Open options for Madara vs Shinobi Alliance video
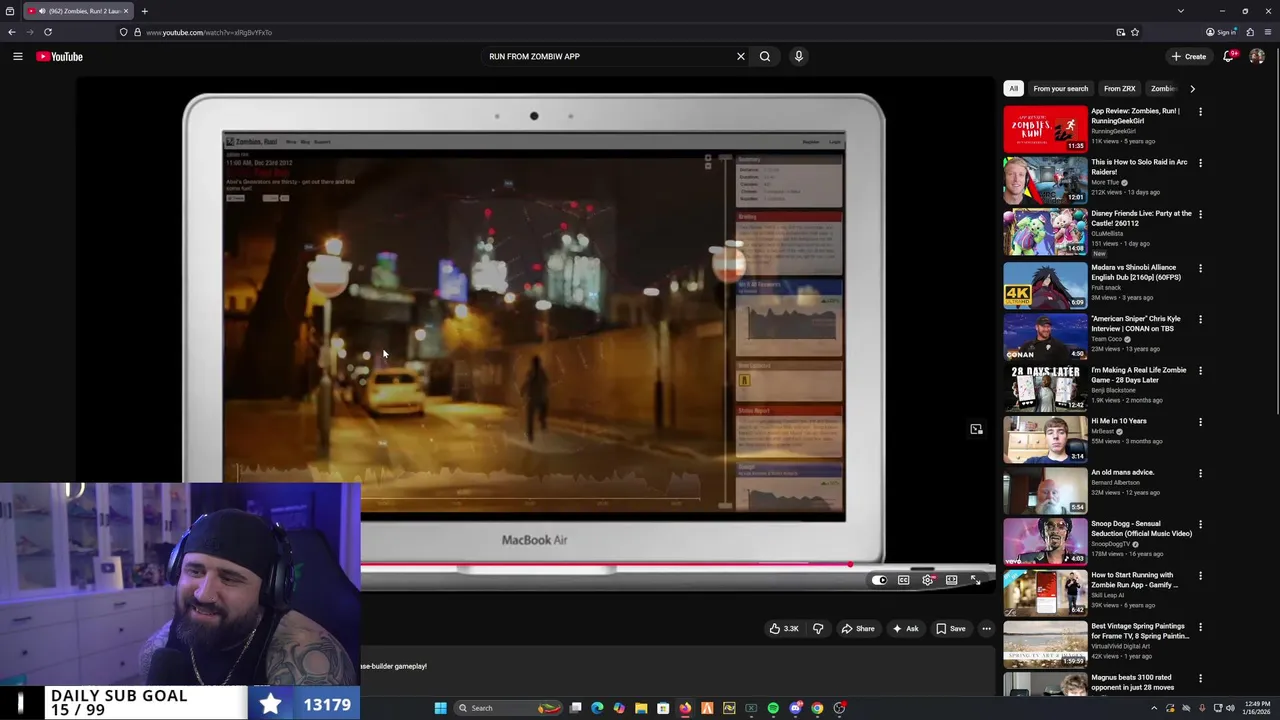The image size is (1280, 720). pos(1201,268)
